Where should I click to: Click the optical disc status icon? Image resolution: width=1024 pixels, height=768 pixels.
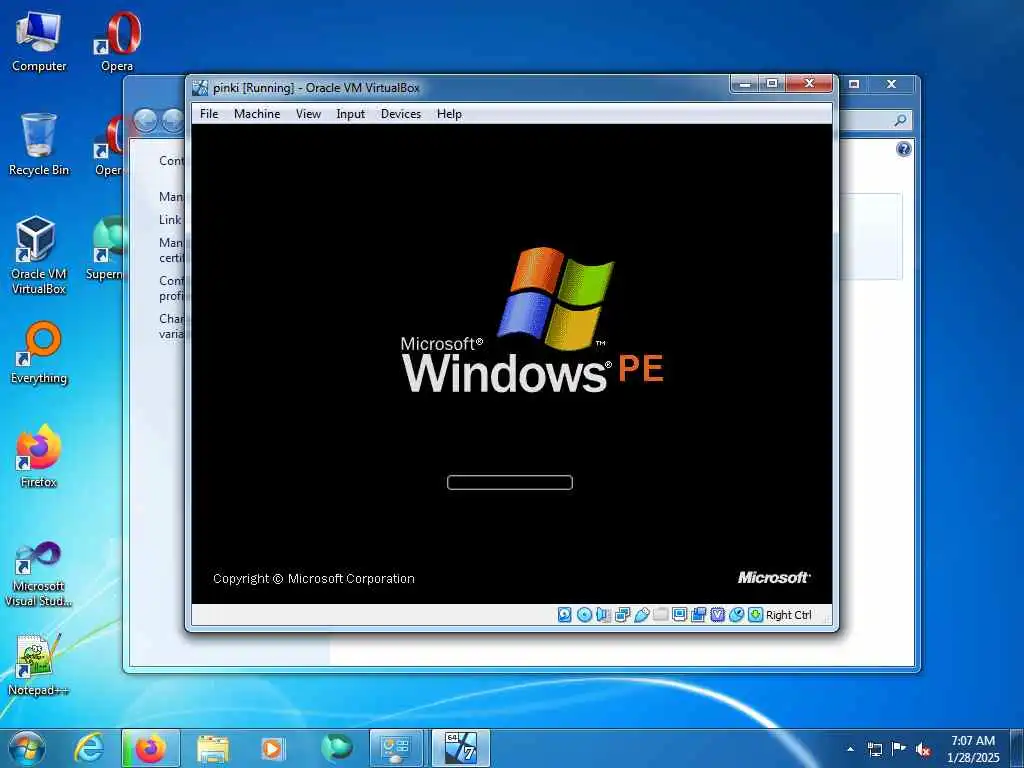point(584,615)
